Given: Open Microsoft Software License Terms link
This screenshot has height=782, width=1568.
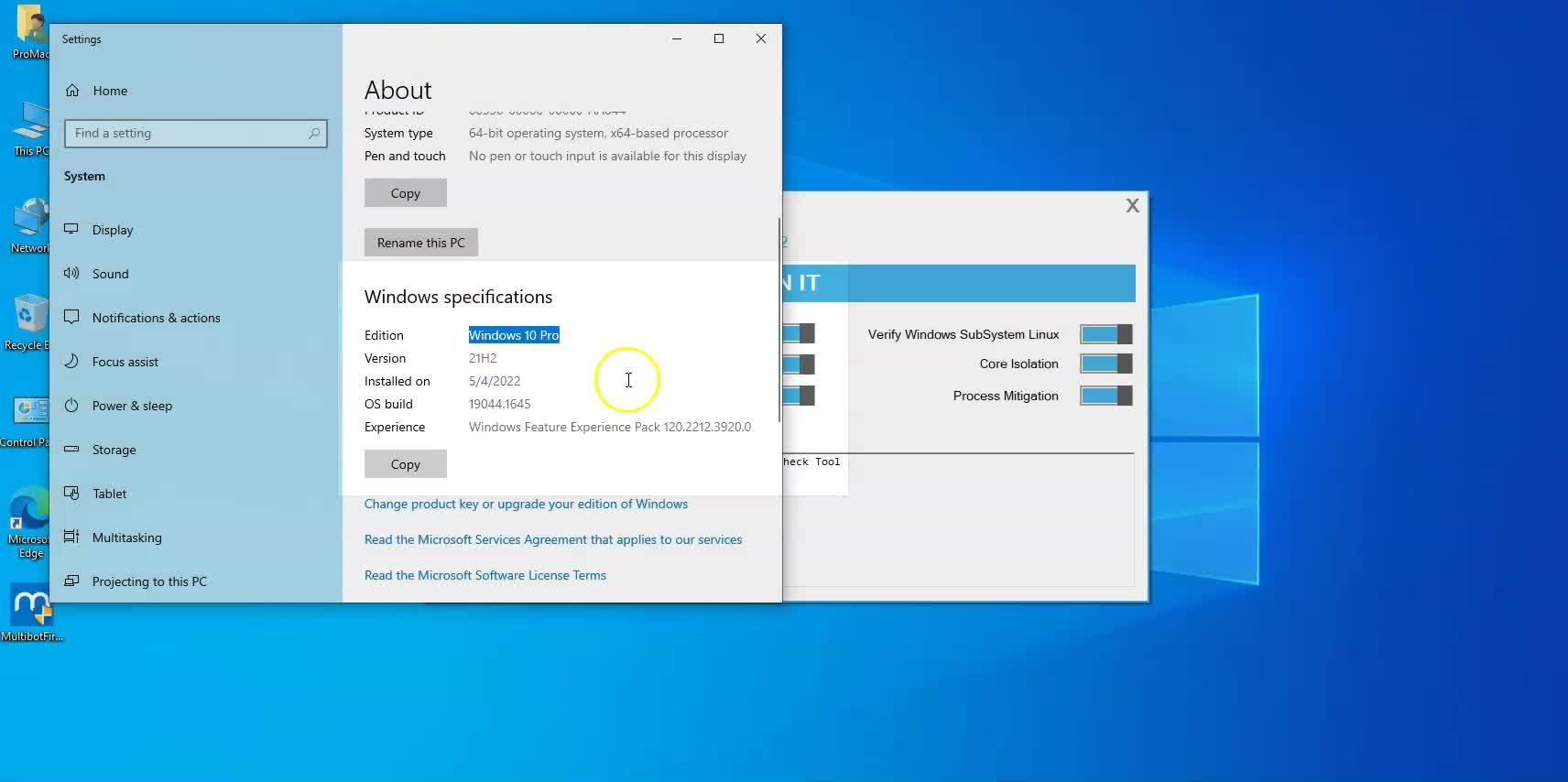Looking at the screenshot, I should 485,575.
